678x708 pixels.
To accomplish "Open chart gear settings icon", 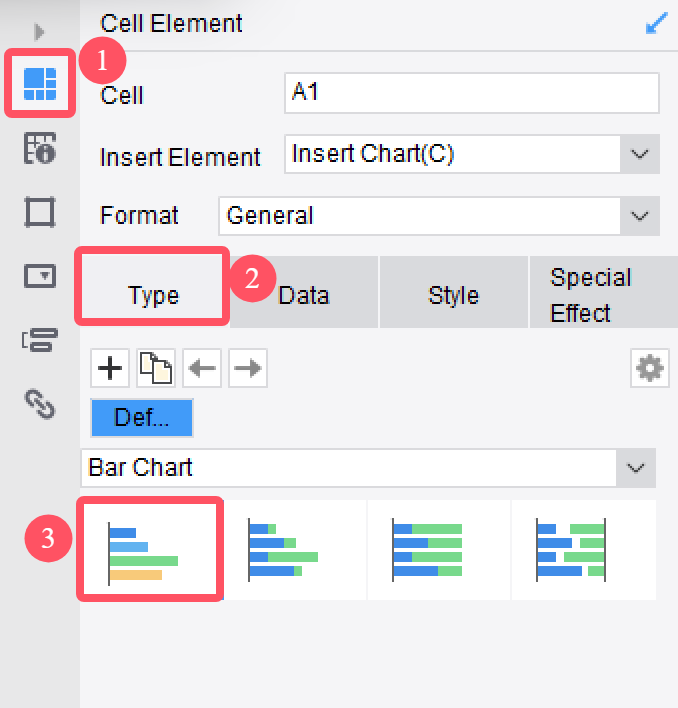I will click(x=650, y=369).
